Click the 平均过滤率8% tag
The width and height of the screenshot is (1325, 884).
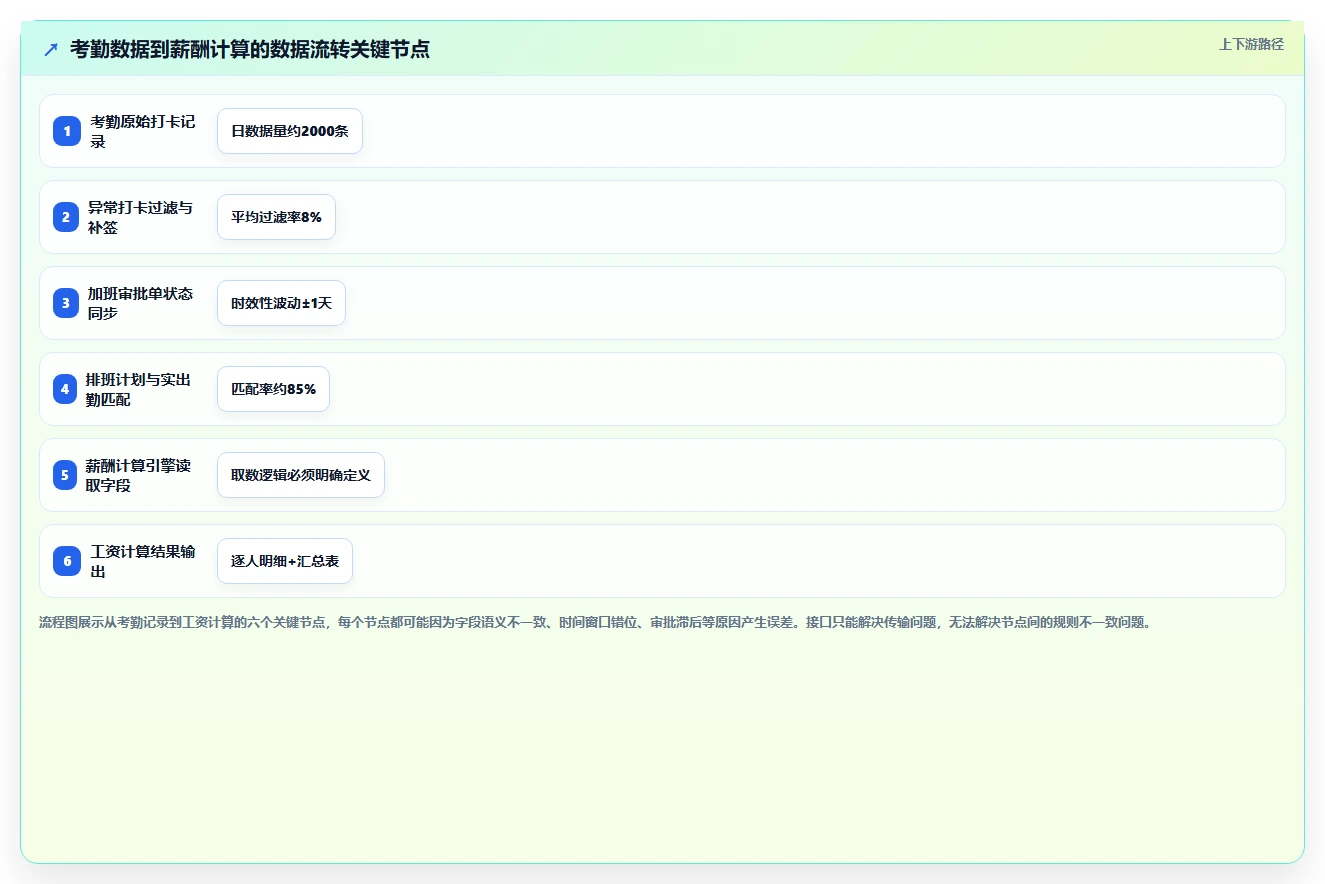276,217
